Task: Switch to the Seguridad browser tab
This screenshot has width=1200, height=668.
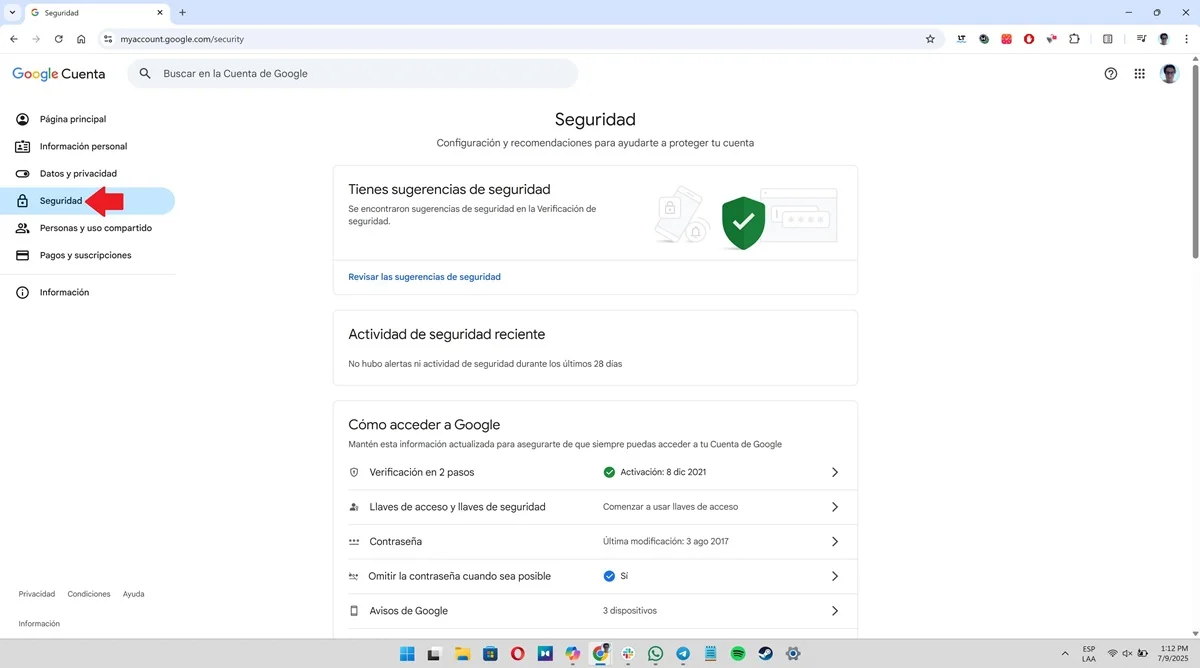Action: (90, 13)
